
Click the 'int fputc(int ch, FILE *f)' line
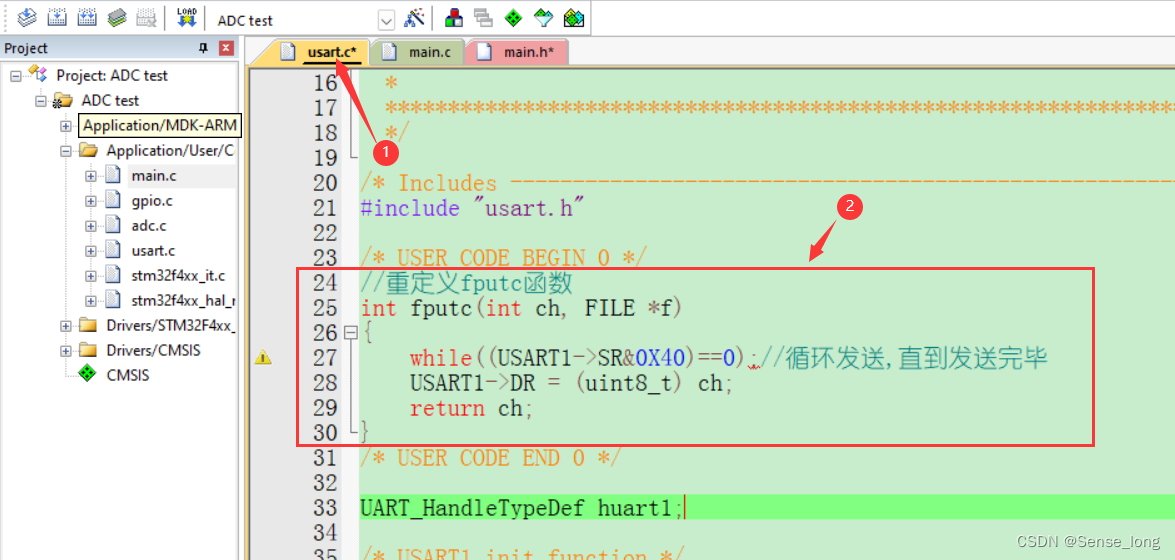(521, 307)
